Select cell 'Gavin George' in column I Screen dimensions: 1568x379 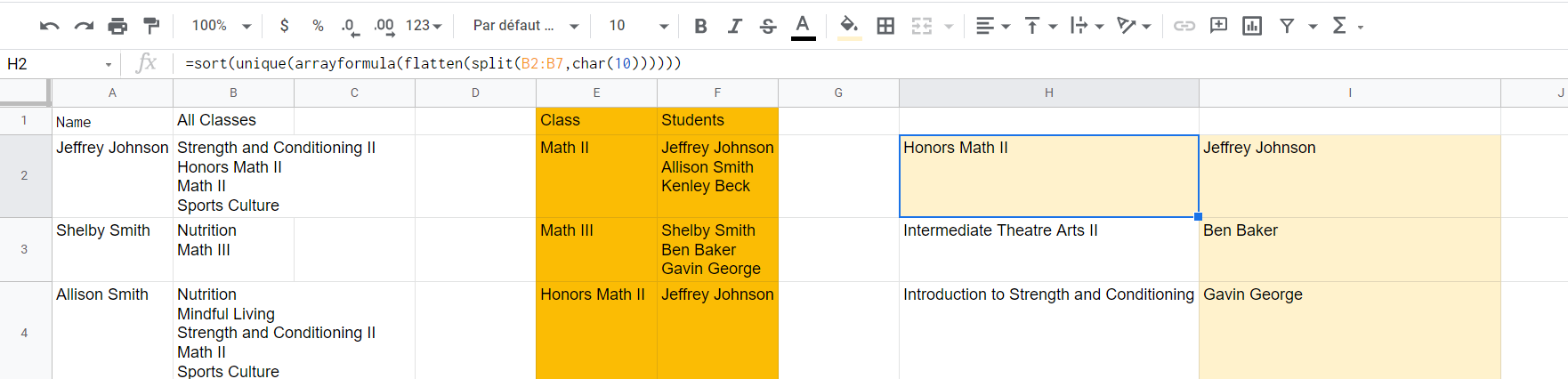(1350, 331)
